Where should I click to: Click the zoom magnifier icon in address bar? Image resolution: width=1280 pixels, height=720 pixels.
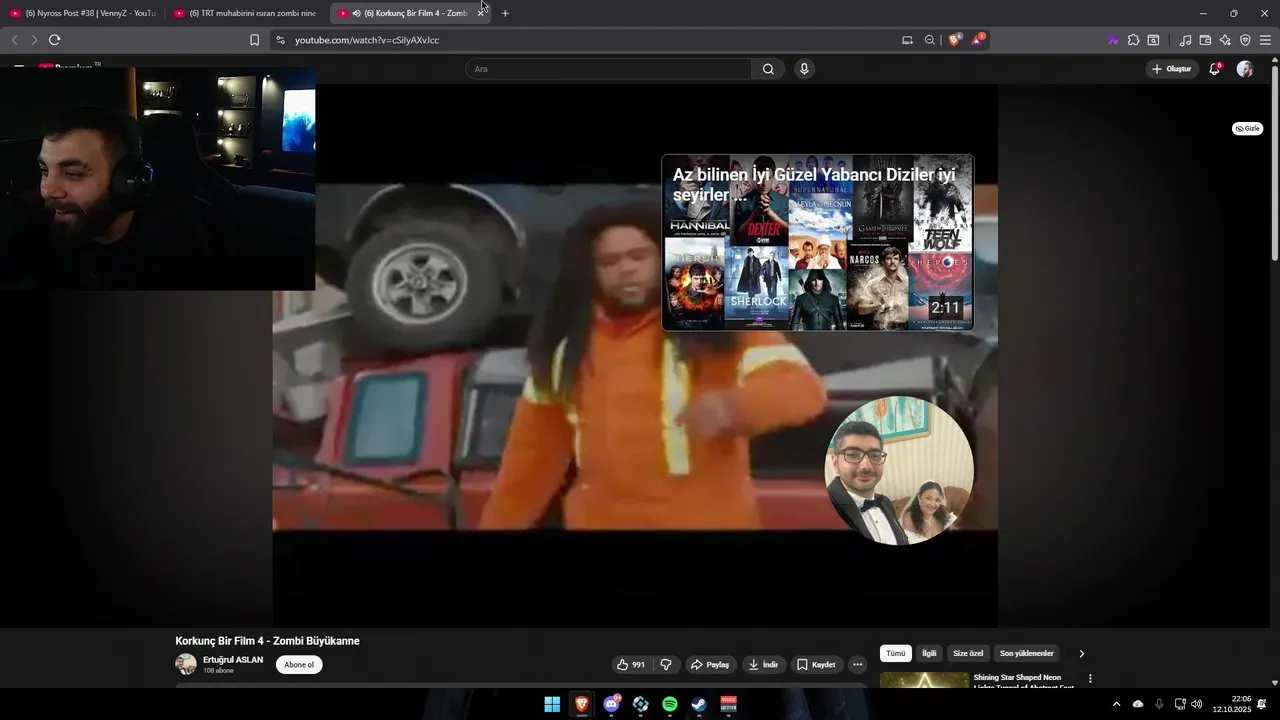(x=930, y=40)
